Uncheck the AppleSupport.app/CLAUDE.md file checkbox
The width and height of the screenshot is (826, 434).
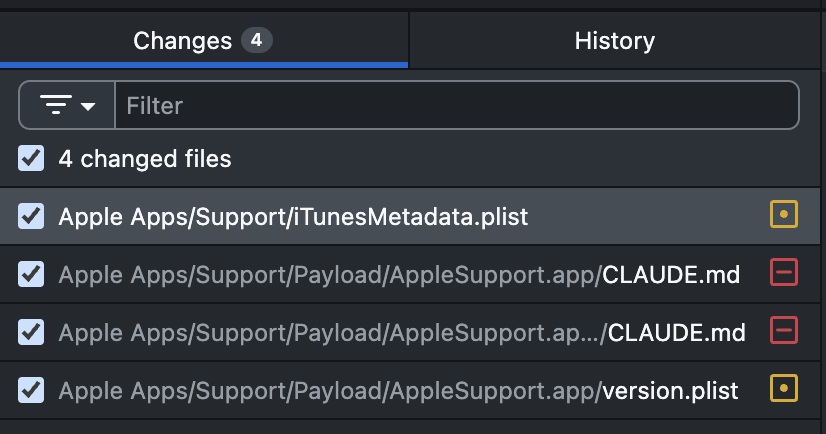pos(31,274)
